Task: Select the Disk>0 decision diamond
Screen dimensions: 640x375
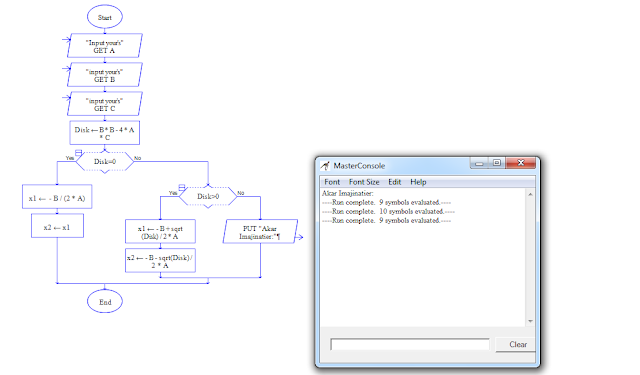Action: pyautogui.click(x=208, y=196)
